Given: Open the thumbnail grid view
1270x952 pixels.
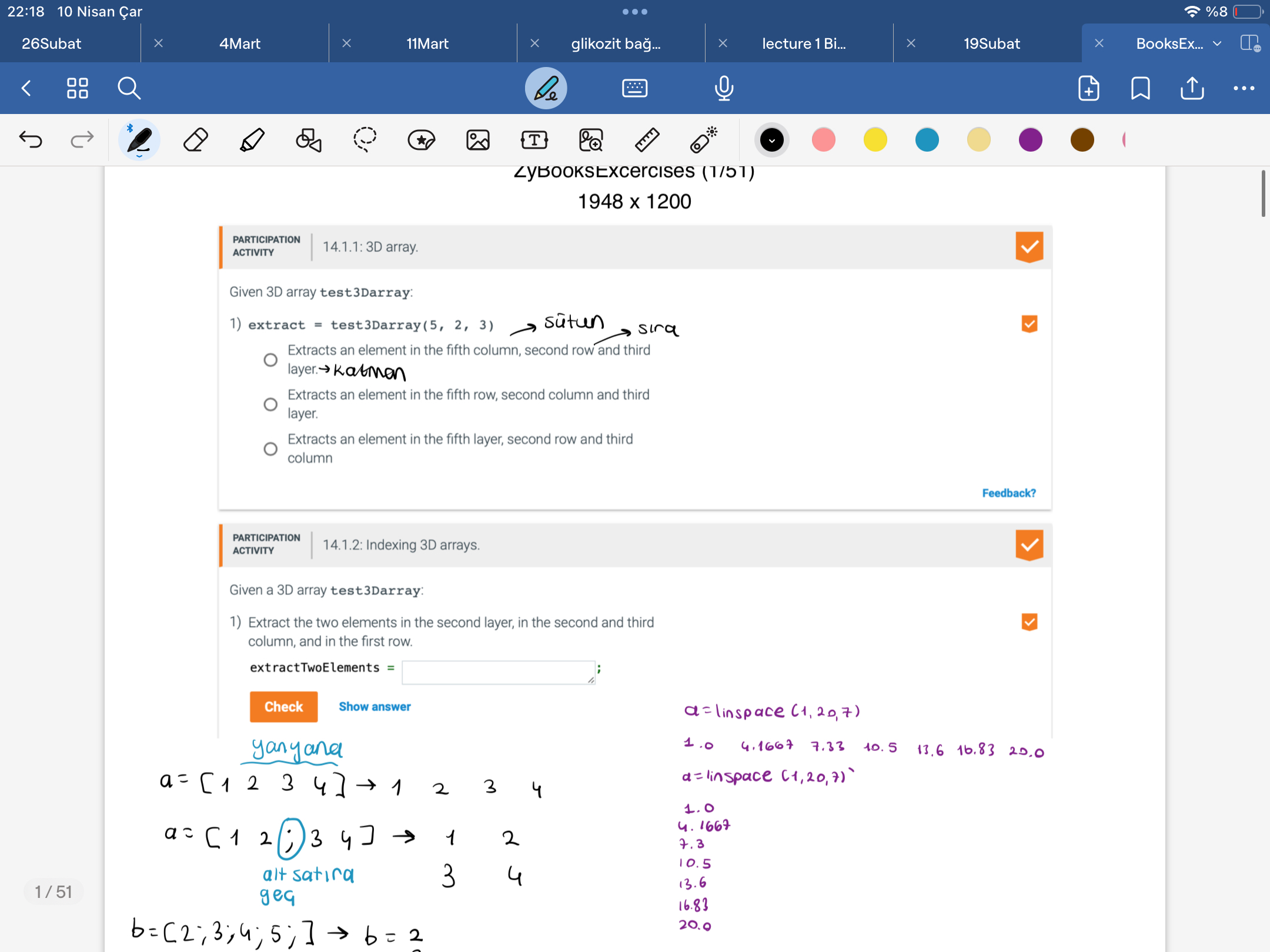Looking at the screenshot, I should click(x=77, y=88).
